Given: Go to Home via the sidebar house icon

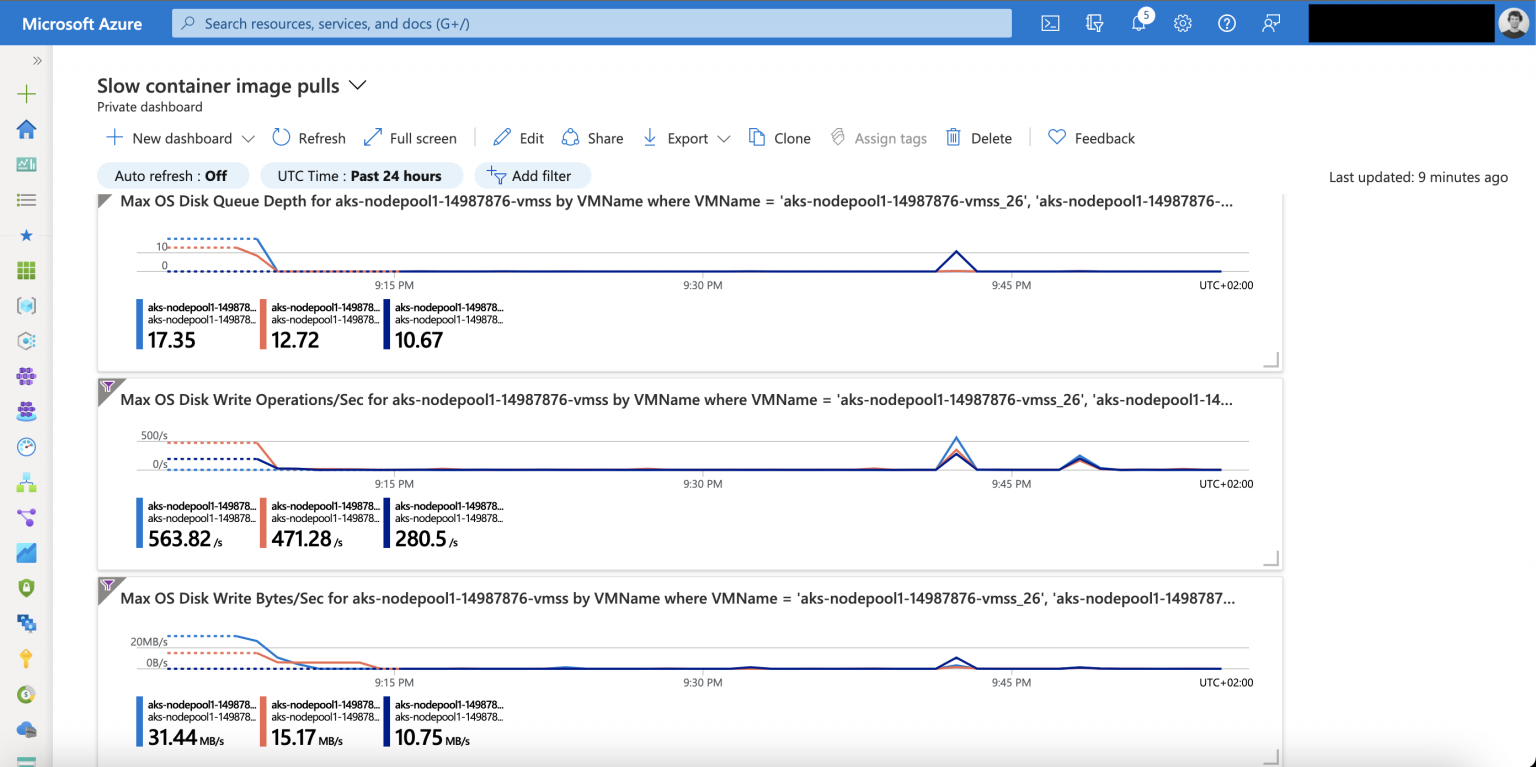Looking at the screenshot, I should click(x=26, y=129).
